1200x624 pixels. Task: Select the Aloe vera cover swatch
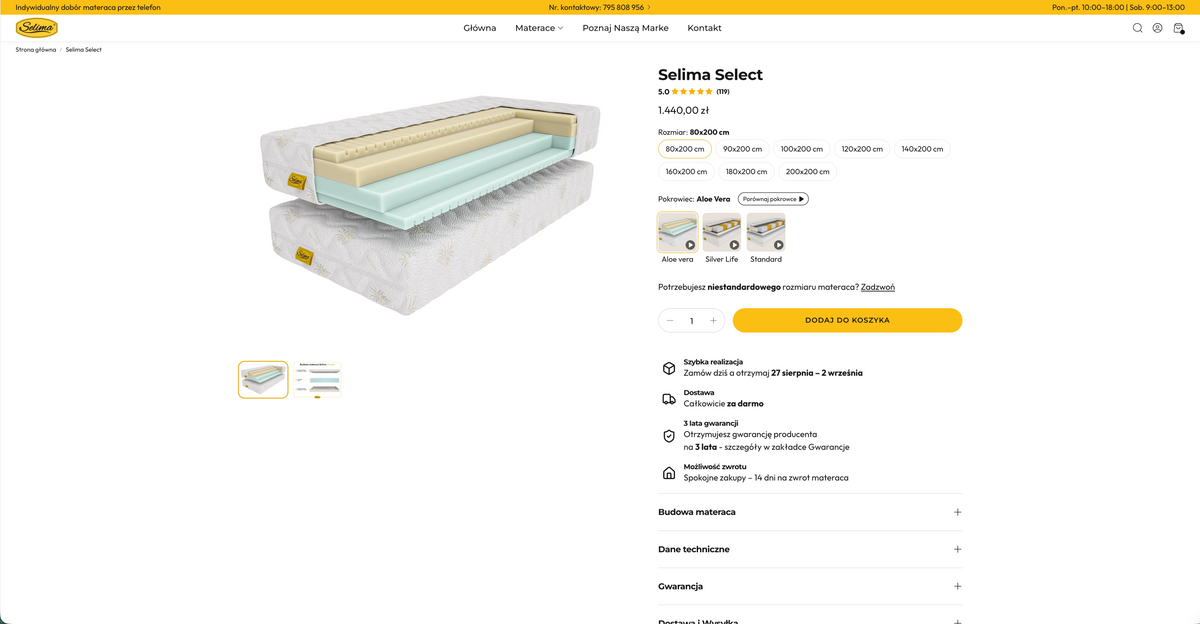pyautogui.click(x=677, y=232)
